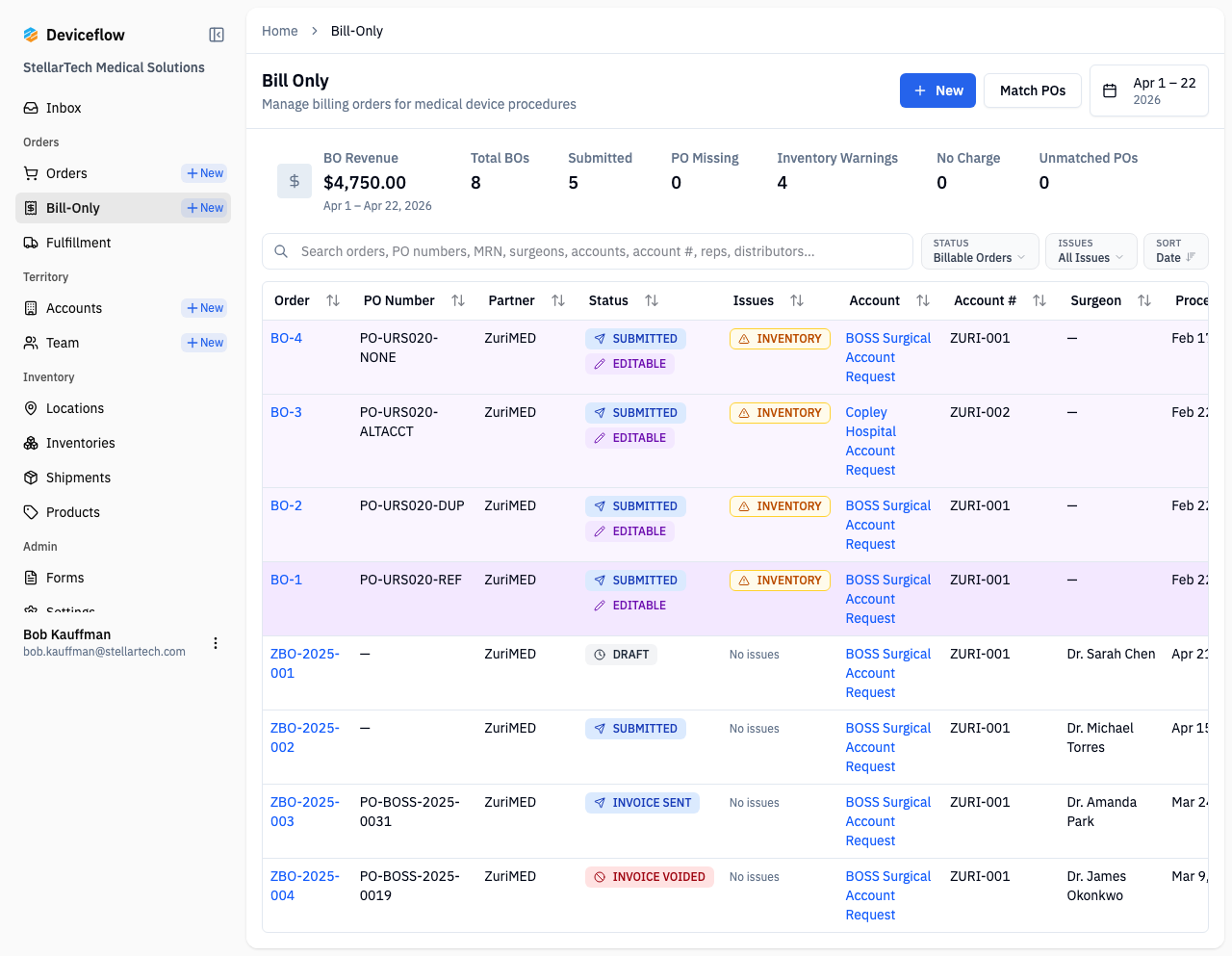The width and height of the screenshot is (1232, 956).
Task: Sort by Issues column arrows
Action: click(797, 300)
